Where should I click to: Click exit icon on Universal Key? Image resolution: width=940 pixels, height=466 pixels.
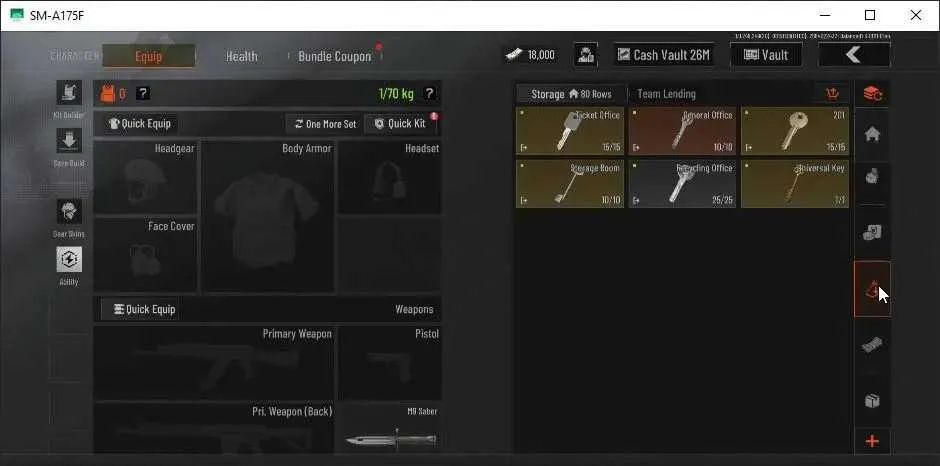(x=748, y=200)
